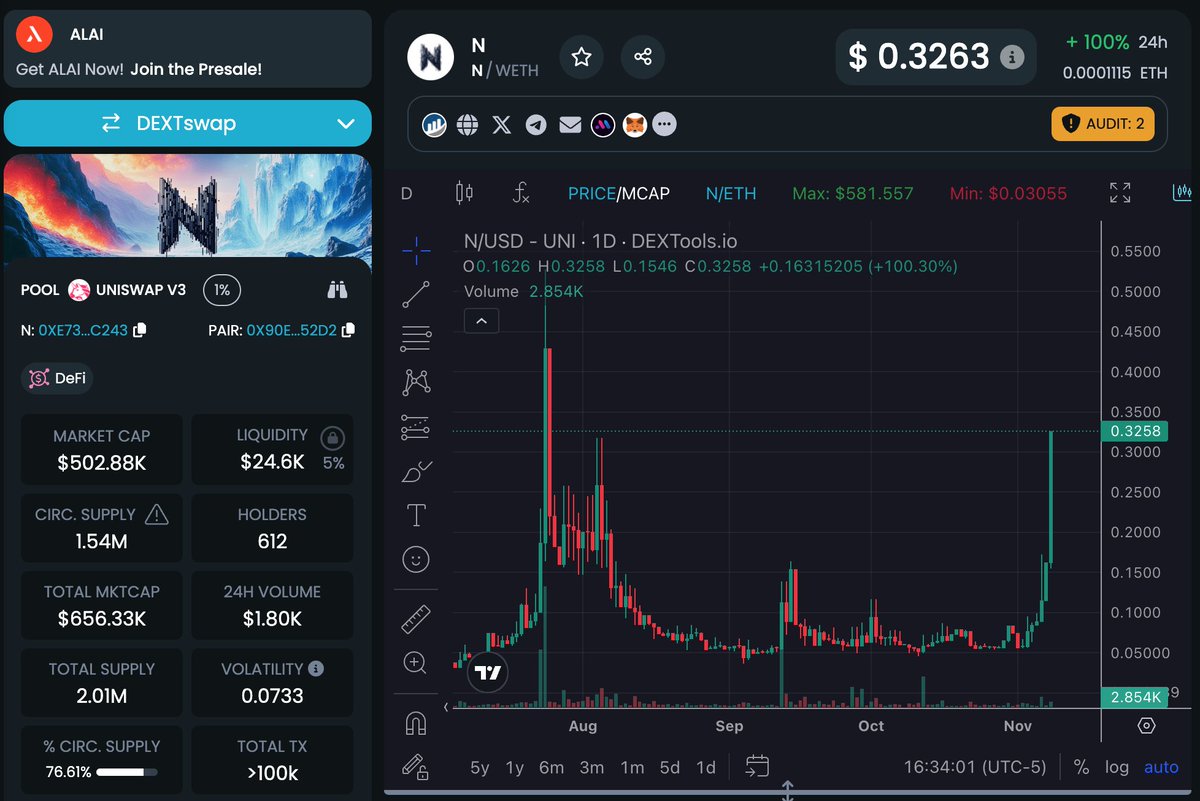
Task: Toggle log scale on price axis
Action: (x=1117, y=767)
